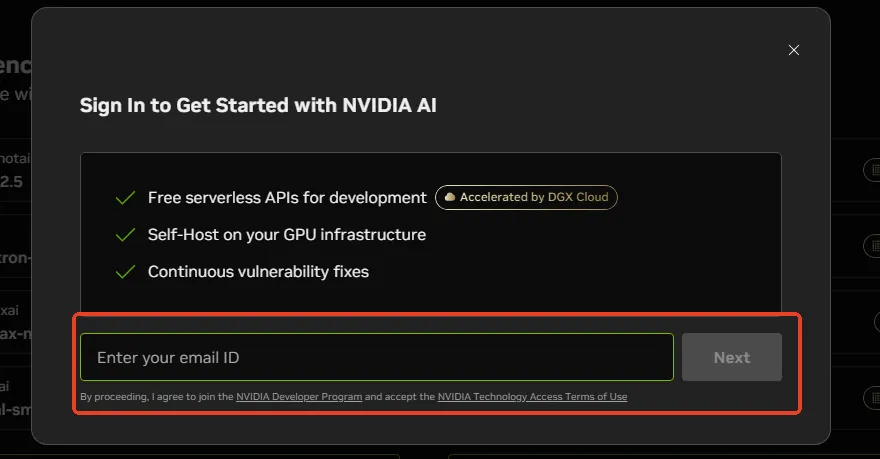Image resolution: width=880 pixels, height=459 pixels.
Task: Close the NVIDIA sign-in dialog
Action: 794,50
